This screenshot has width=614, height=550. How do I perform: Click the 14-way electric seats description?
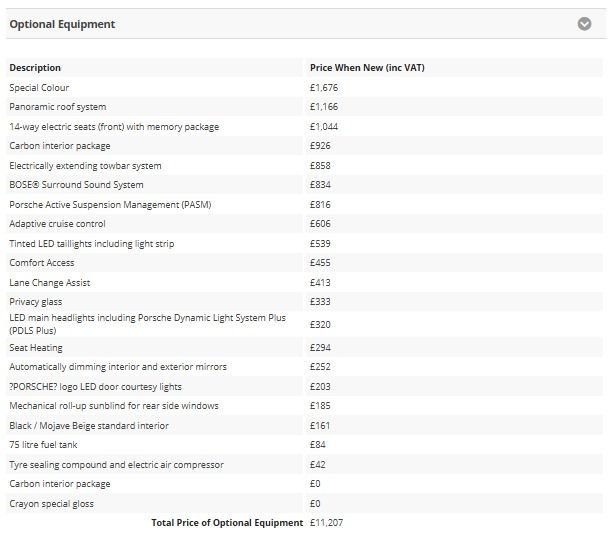(114, 127)
